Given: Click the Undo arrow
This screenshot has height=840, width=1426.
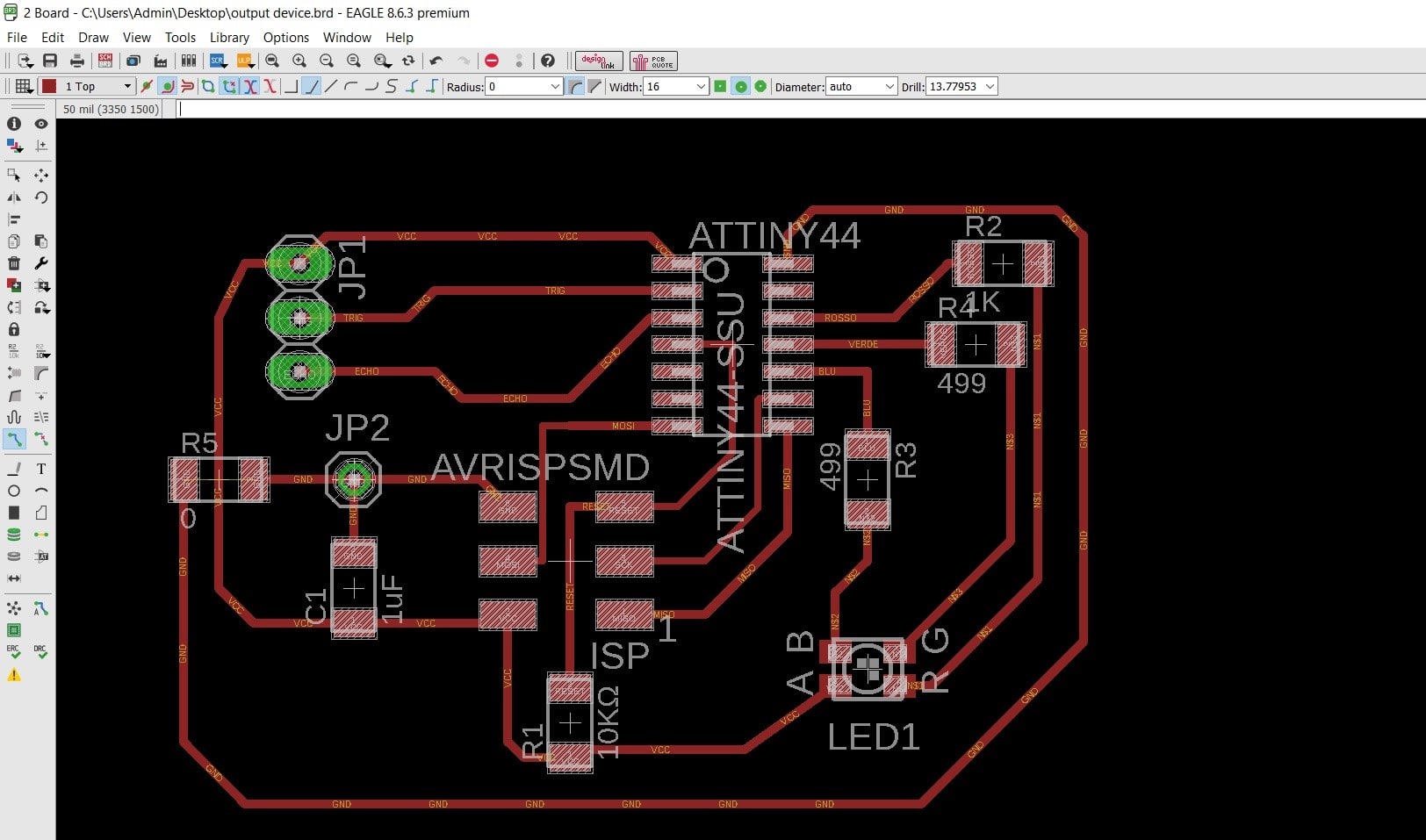Looking at the screenshot, I should [x=436, y=61].
